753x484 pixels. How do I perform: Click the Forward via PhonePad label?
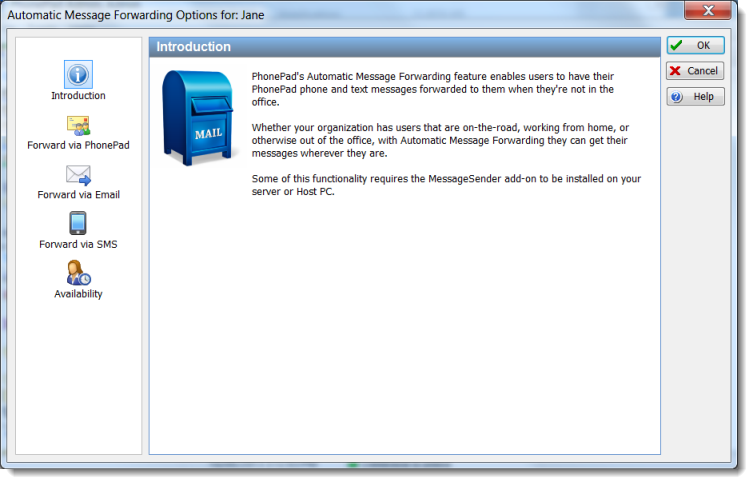78,145
